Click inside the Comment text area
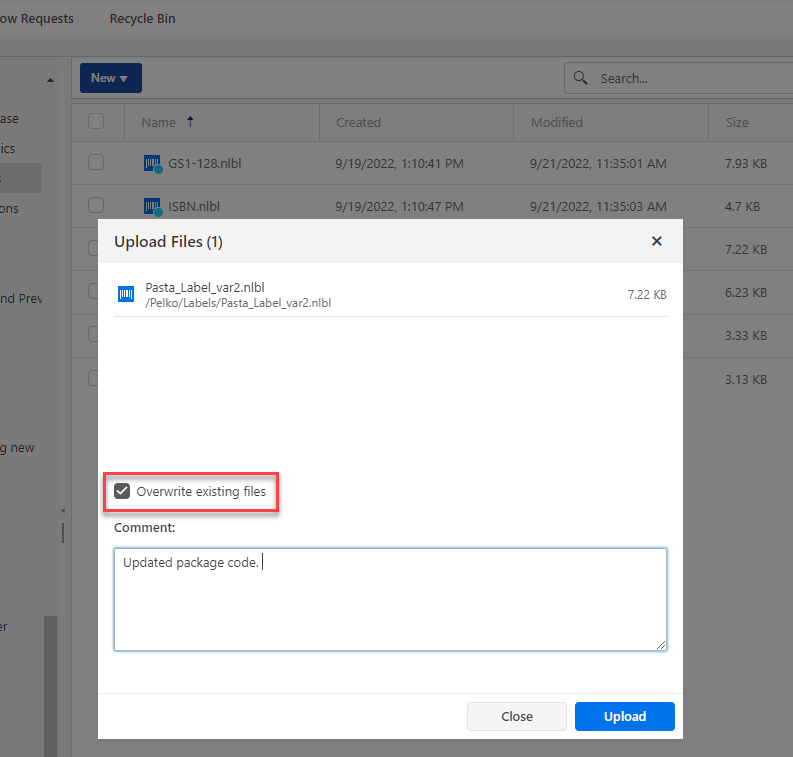 [390, 600]
